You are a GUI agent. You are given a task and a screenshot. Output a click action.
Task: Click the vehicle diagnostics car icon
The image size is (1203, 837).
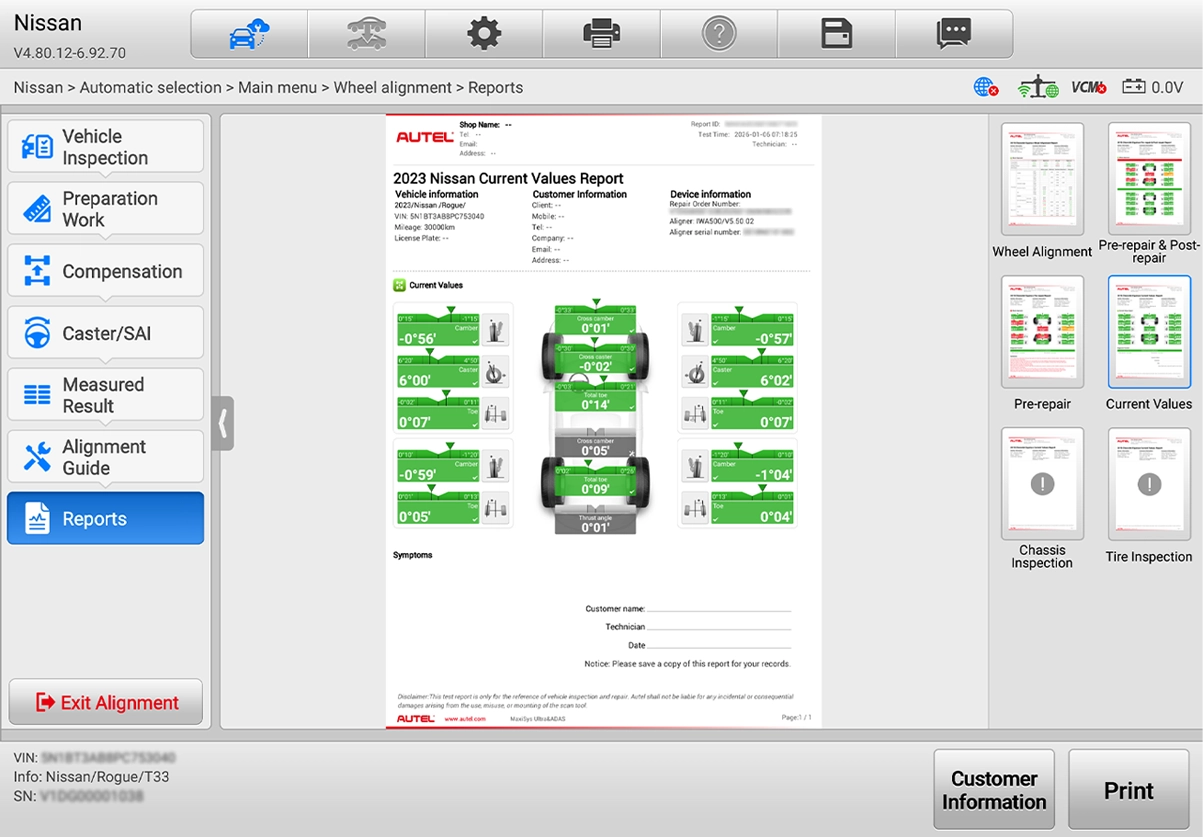coord(248,35)
